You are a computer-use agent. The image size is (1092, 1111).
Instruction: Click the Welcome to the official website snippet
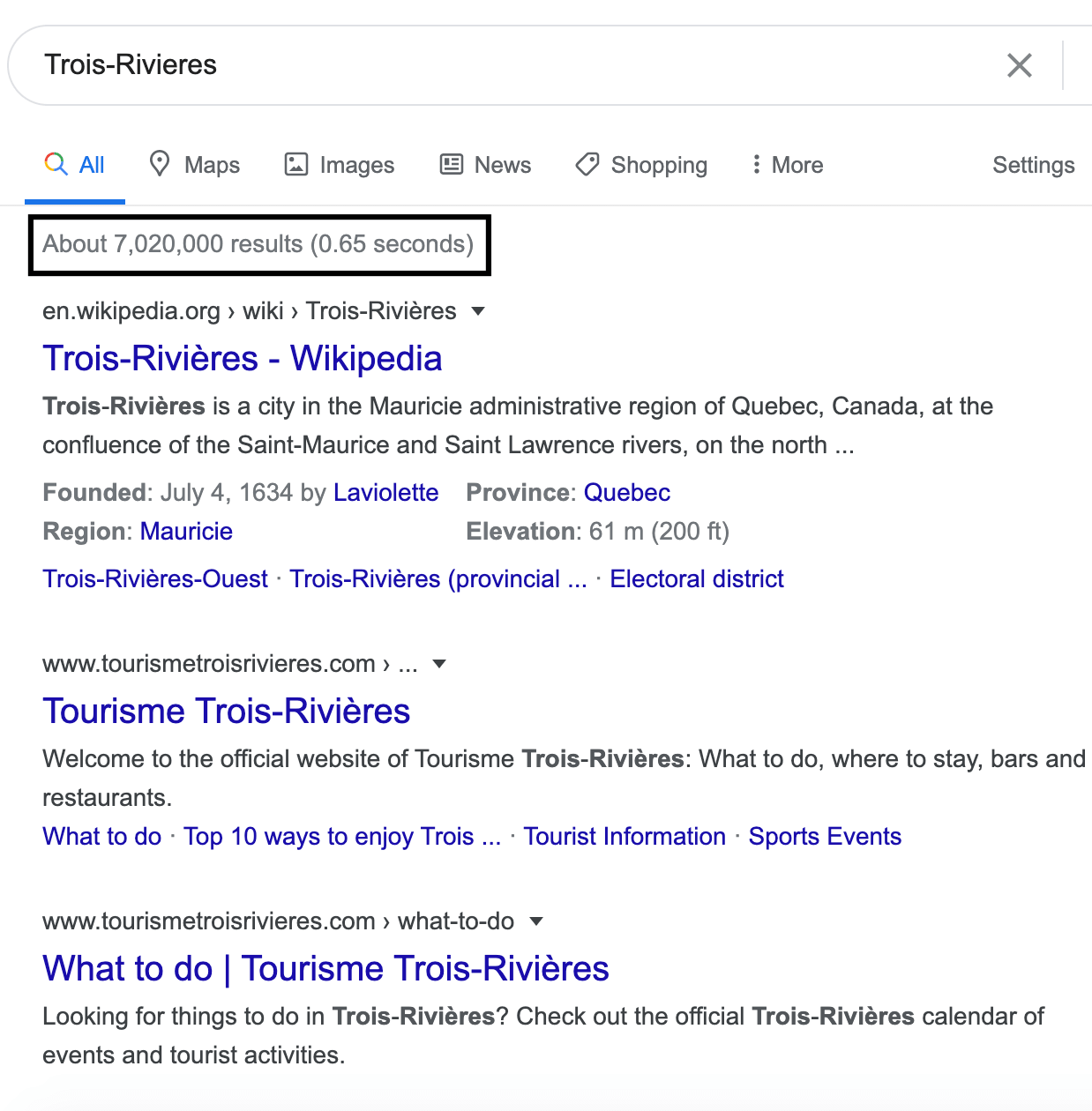coord(565,778)
